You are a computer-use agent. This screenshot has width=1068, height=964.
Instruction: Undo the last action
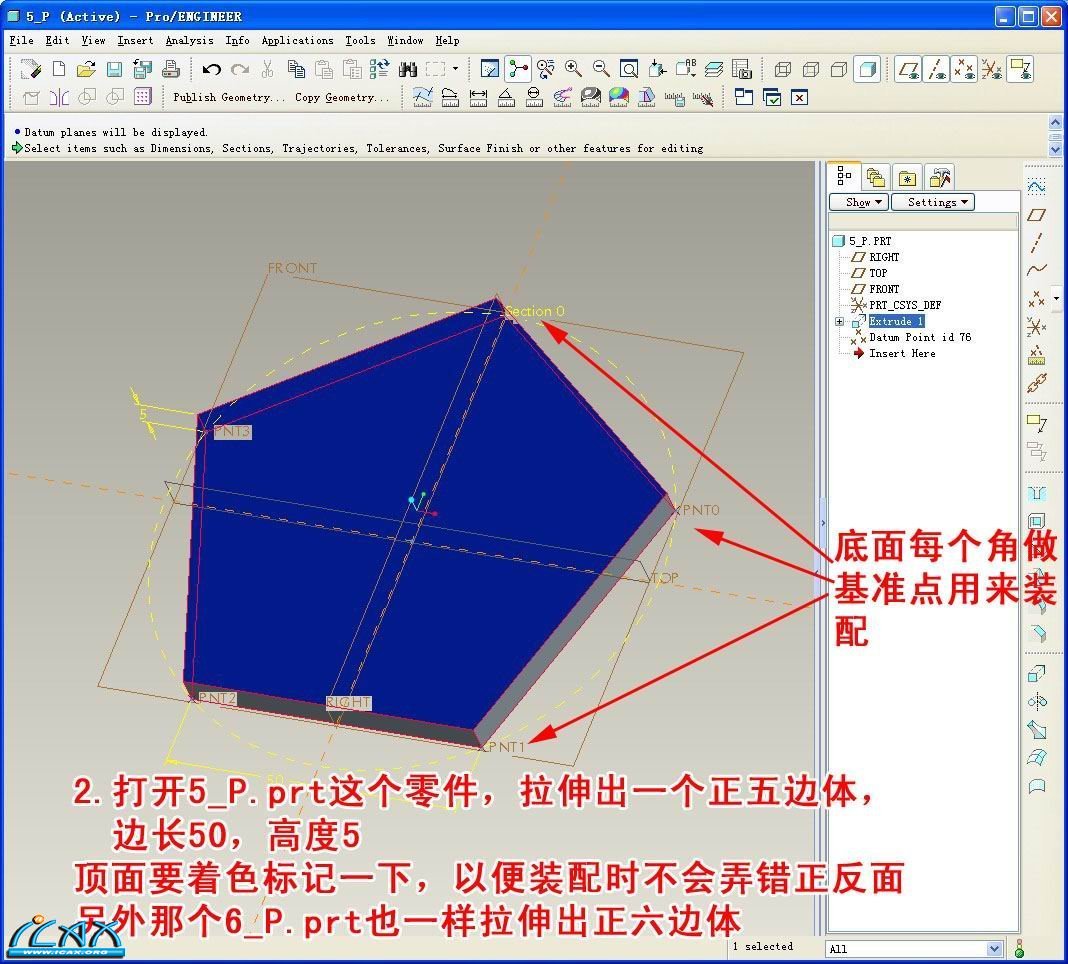pyautogui.click(x=212, y=69)
